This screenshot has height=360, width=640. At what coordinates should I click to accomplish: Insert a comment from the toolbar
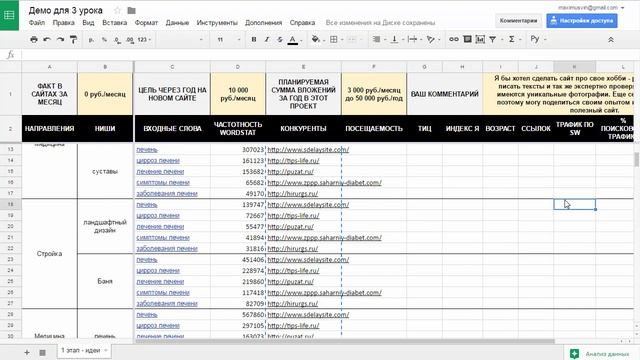click(467, 40)
